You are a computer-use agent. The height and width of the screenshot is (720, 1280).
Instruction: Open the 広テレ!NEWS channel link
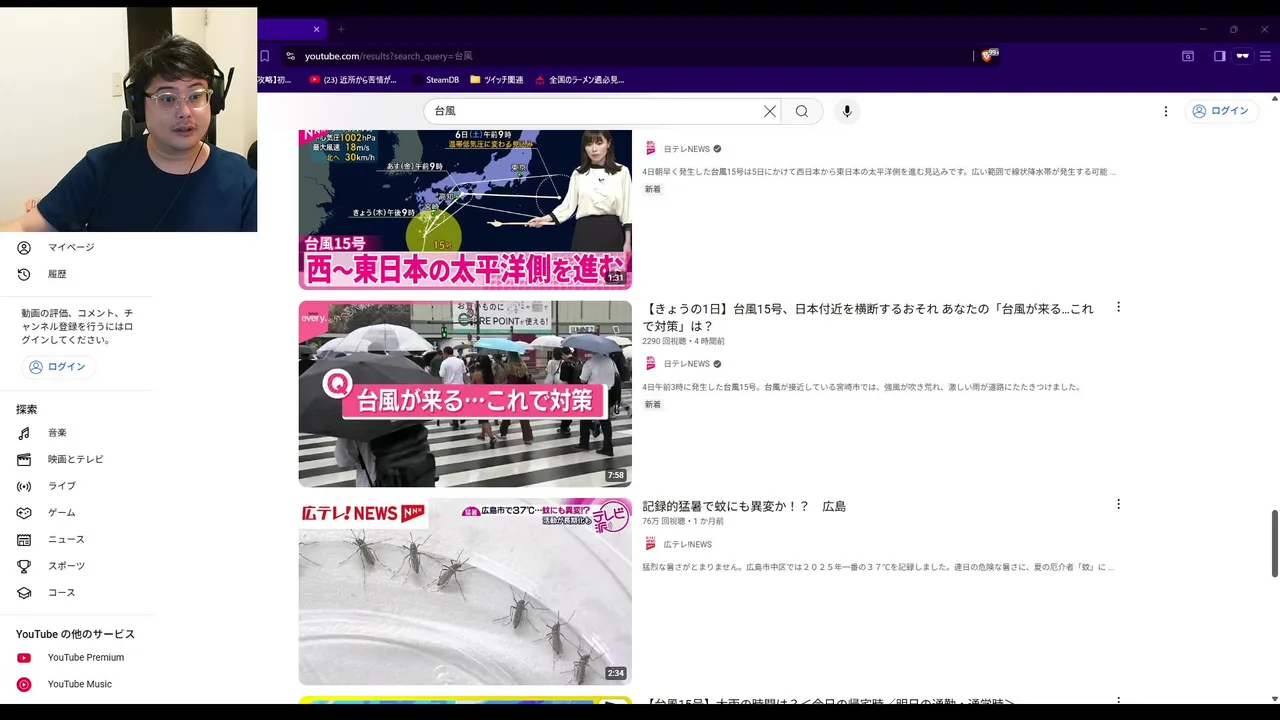(x=688, y=545)
